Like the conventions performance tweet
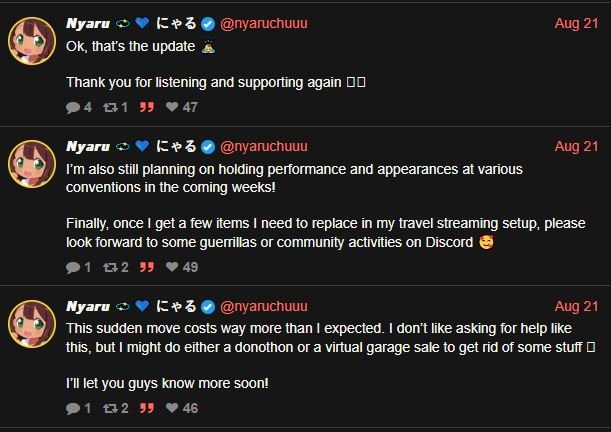The image size is (611, 432). click(172, 267)
